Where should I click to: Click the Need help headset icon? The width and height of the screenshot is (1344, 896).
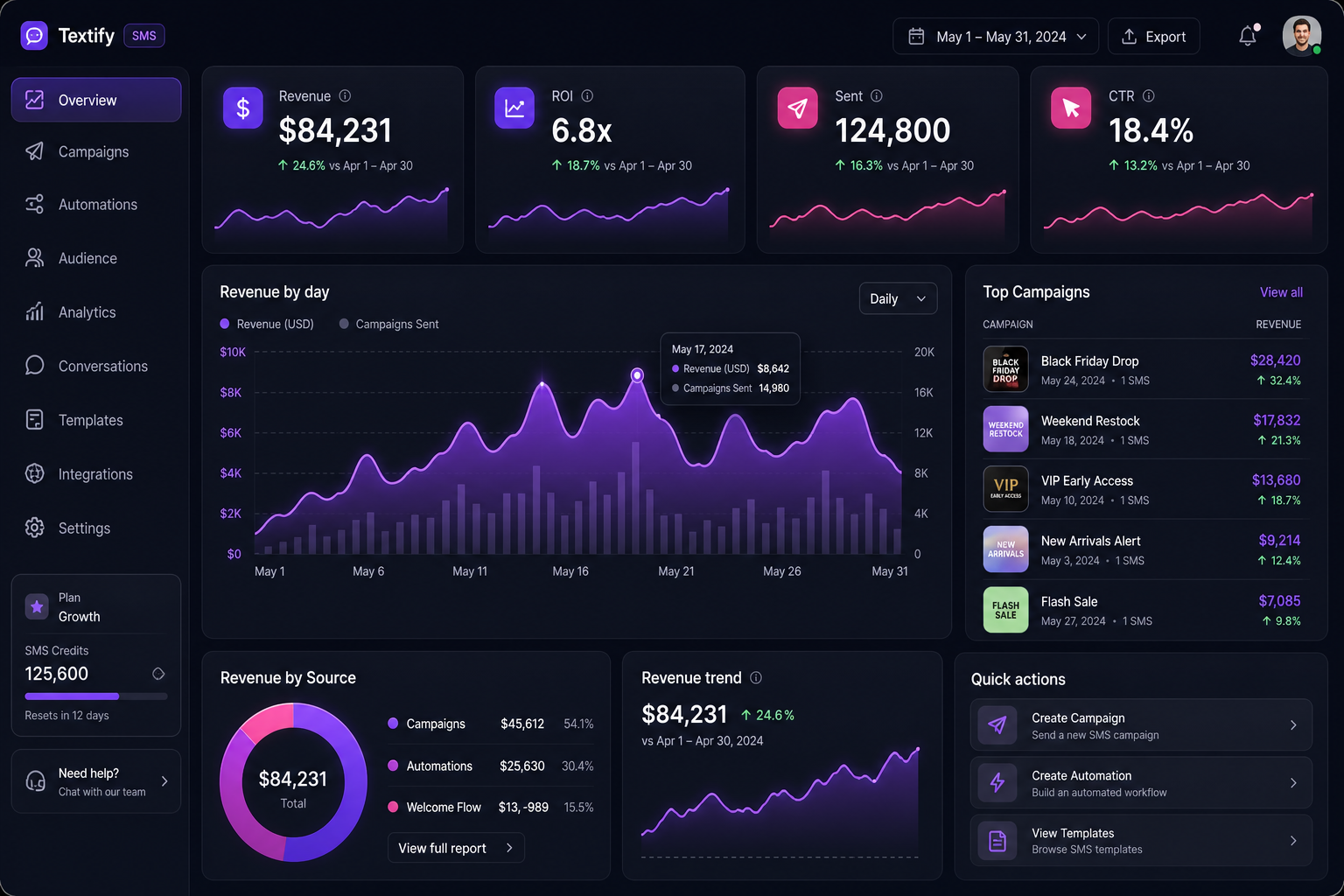(36, 781)
